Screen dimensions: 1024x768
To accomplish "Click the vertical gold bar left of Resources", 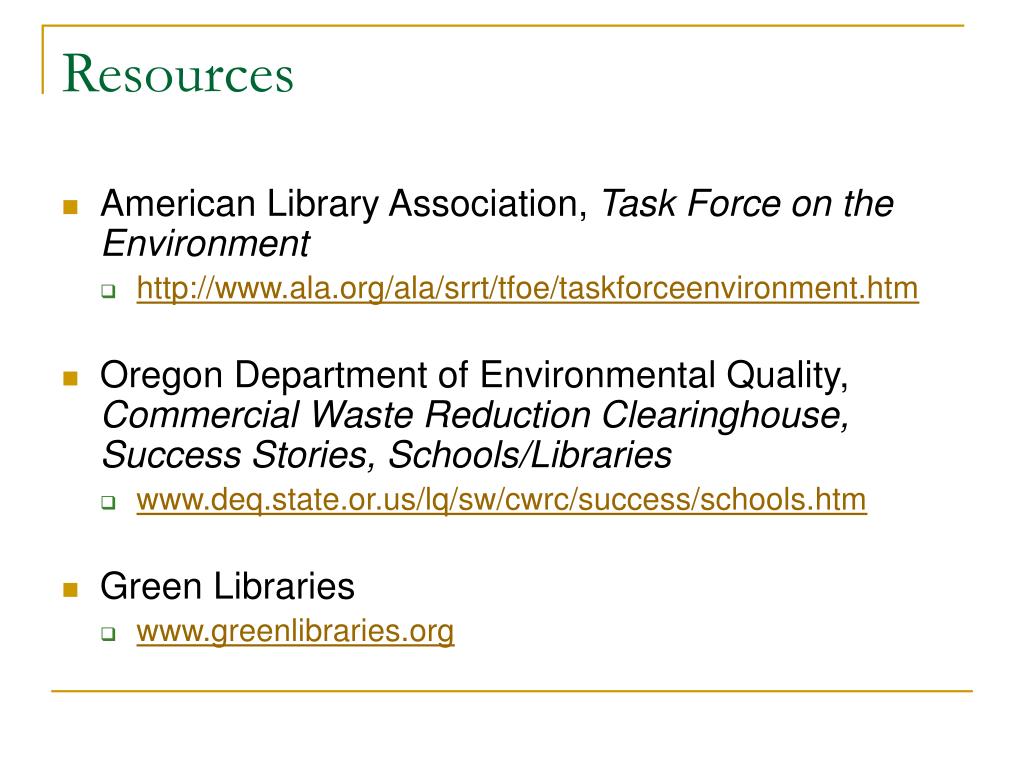I will tap(43, 59).
